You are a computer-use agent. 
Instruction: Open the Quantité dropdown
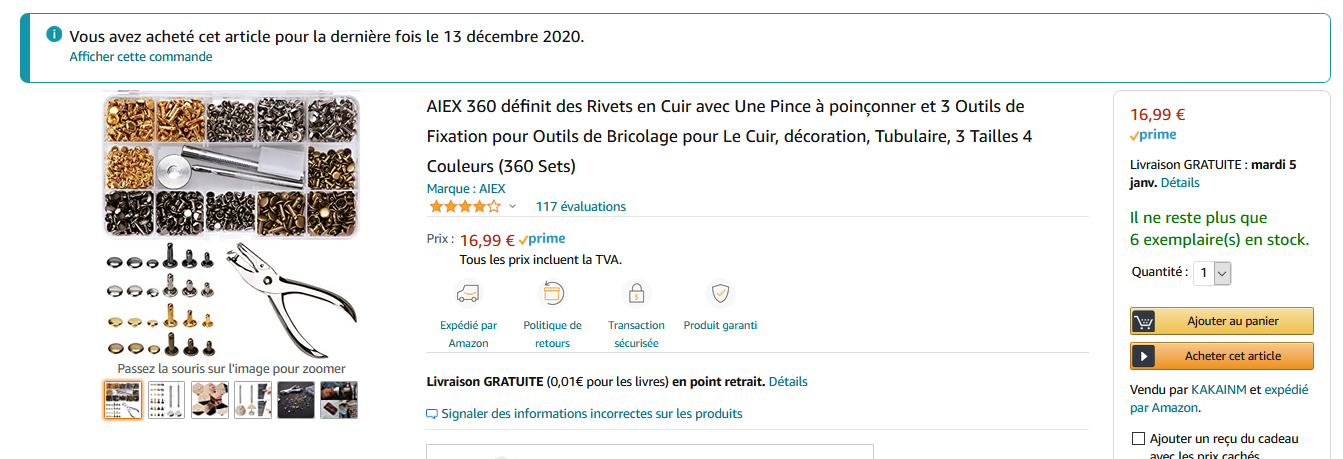click(x=1213, y=272)
